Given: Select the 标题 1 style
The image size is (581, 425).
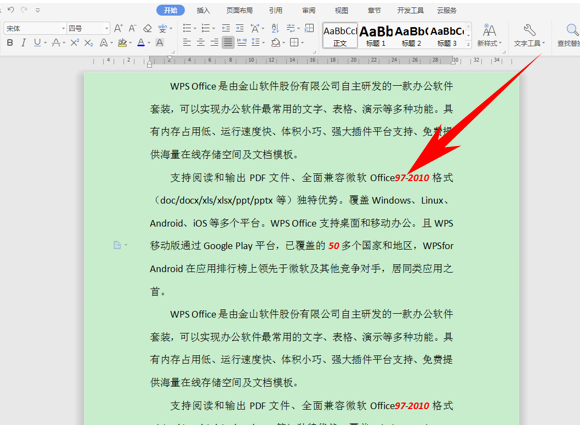Looking at the screenshot, I should [x=376, y=35].
